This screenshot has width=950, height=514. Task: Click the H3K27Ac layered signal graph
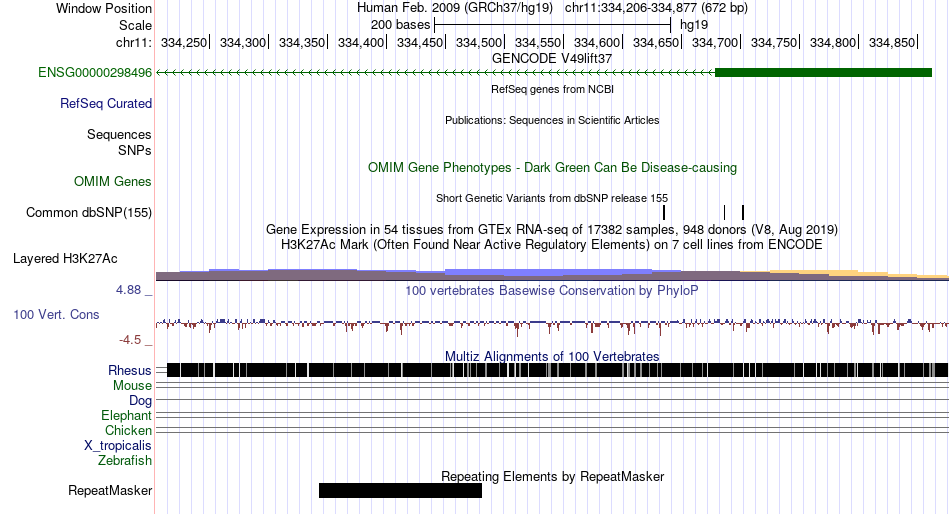[x=552, y=275]
